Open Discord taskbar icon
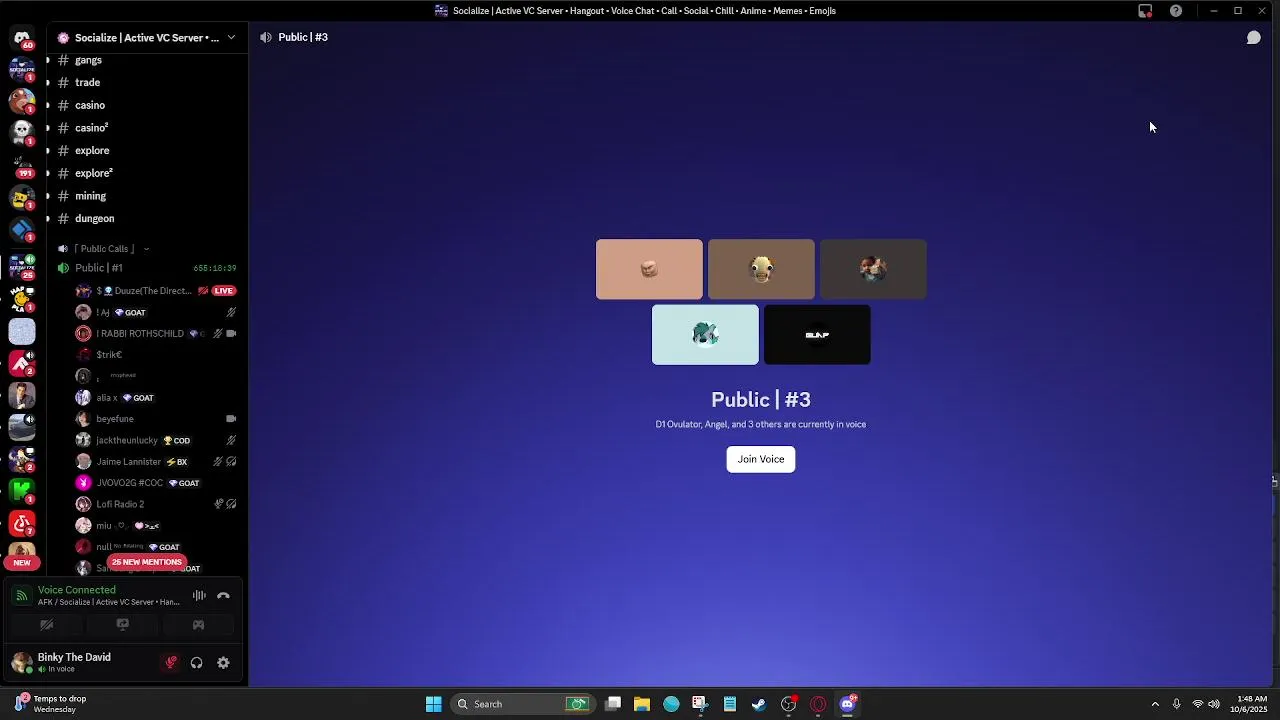The width and height of the screenshot is (1280, 720). pyautogui.click(x=848, y=704)
